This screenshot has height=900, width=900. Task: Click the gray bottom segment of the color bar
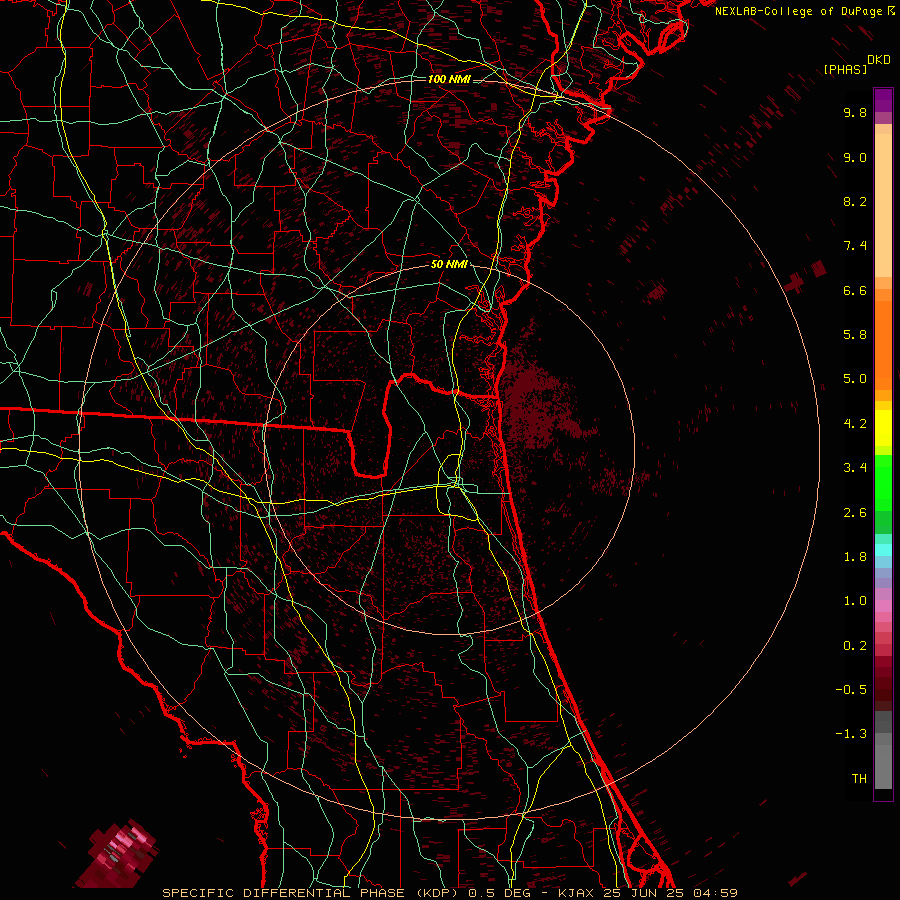click(883, 766)
